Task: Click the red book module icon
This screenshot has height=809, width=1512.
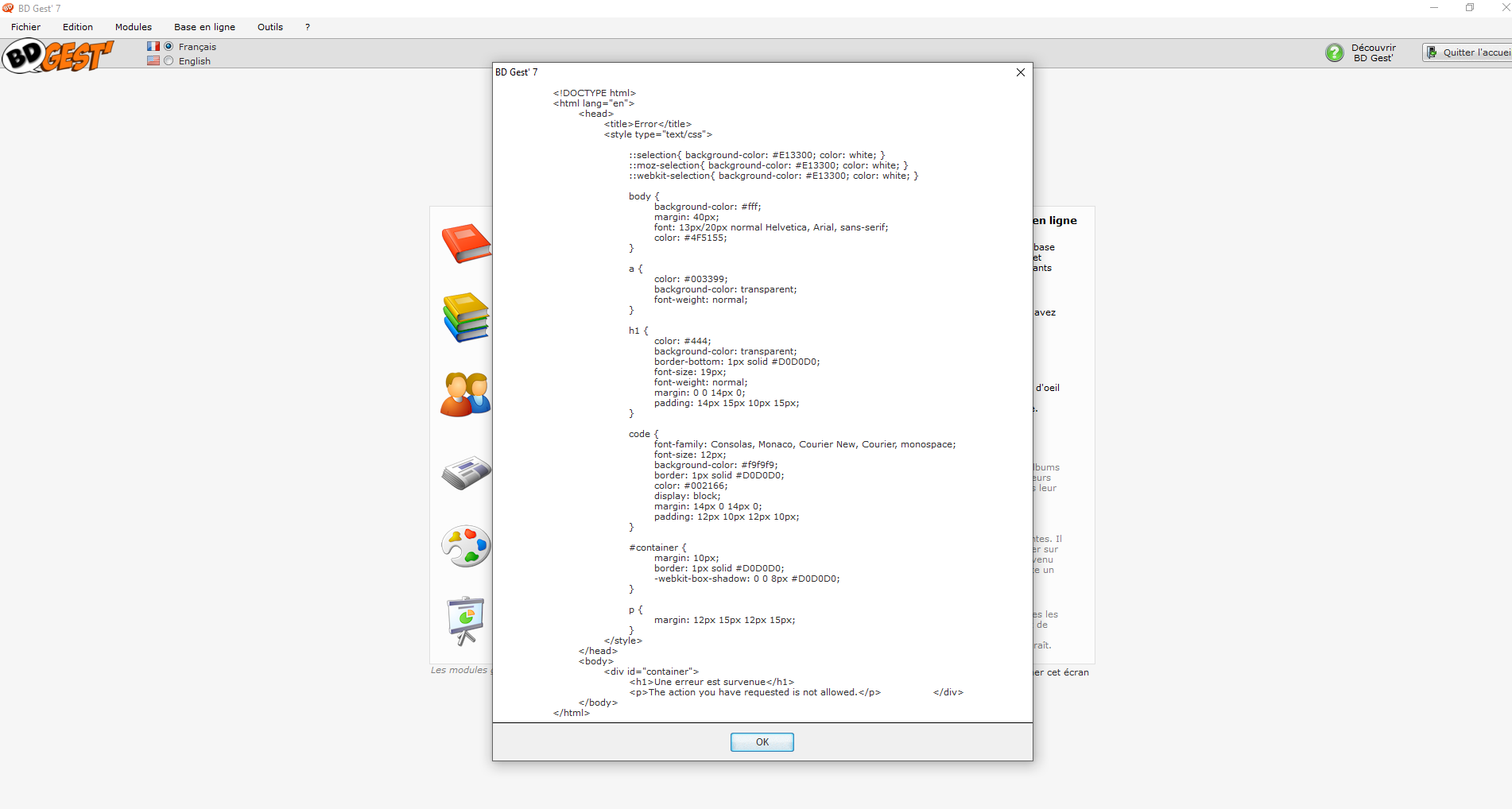Action: pyautogui.click(x=466, y=243)
